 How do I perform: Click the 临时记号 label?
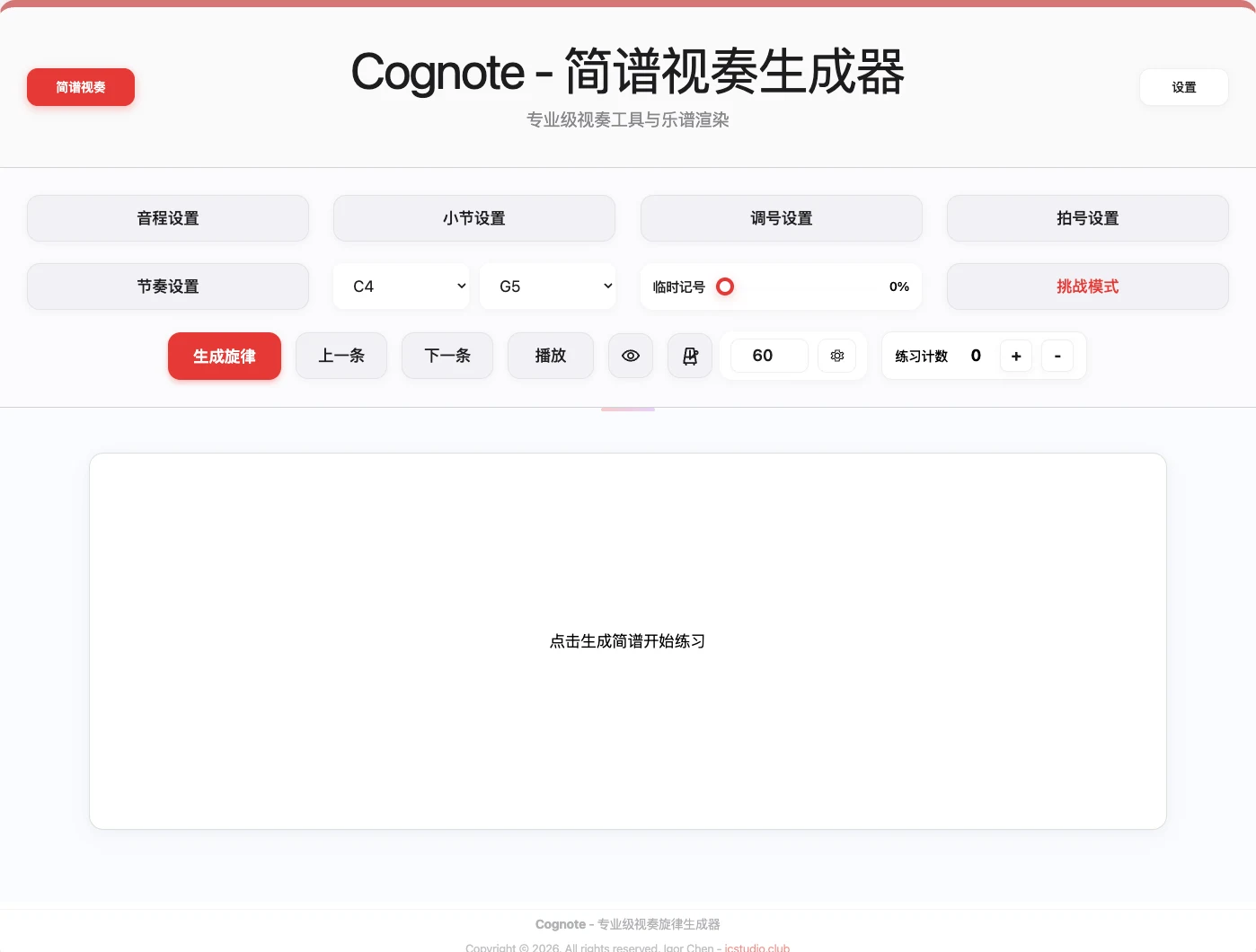[679, 287]
